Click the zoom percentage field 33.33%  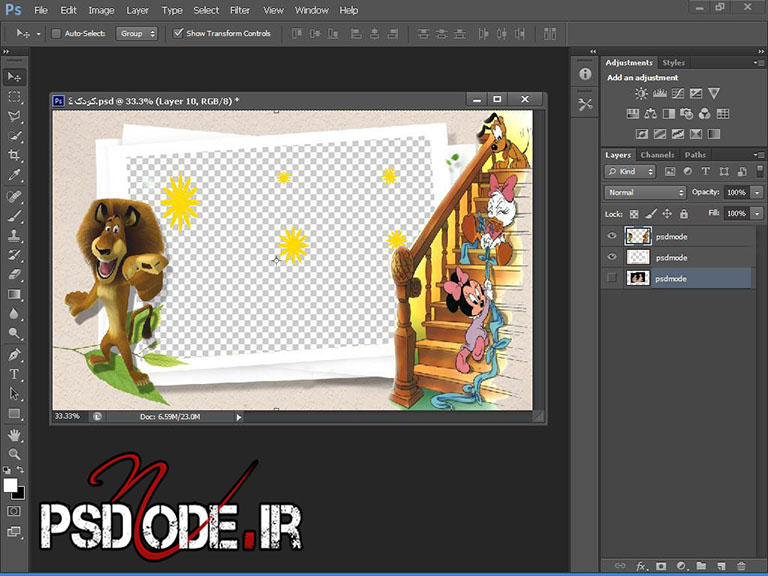(68, 416)
